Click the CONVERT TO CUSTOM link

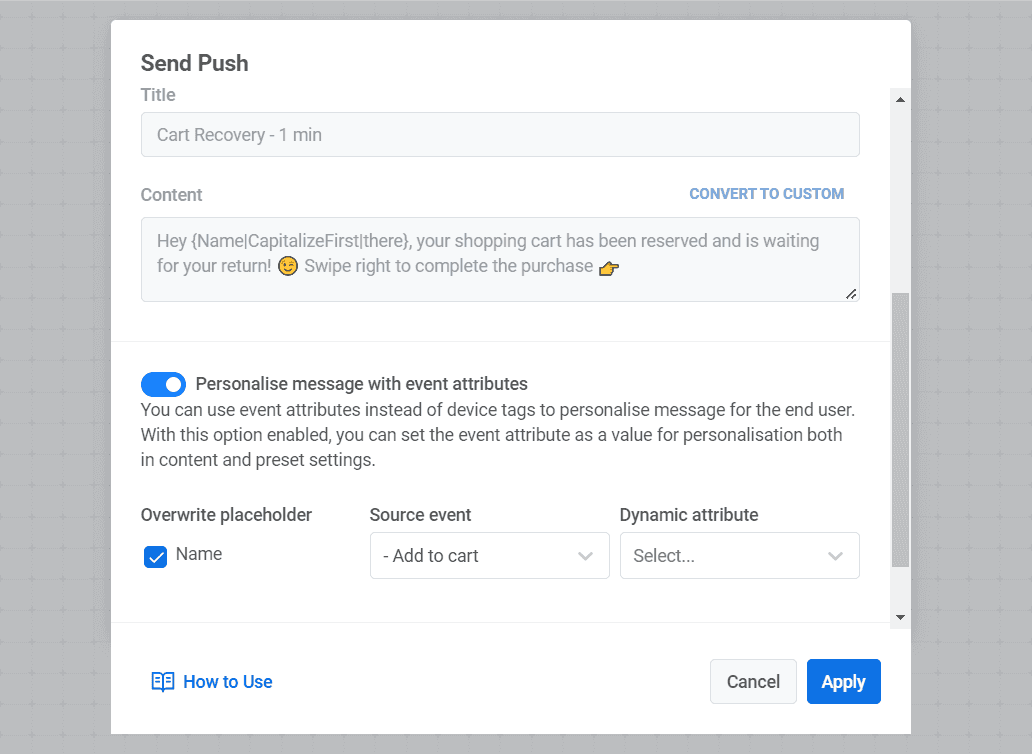766,193
